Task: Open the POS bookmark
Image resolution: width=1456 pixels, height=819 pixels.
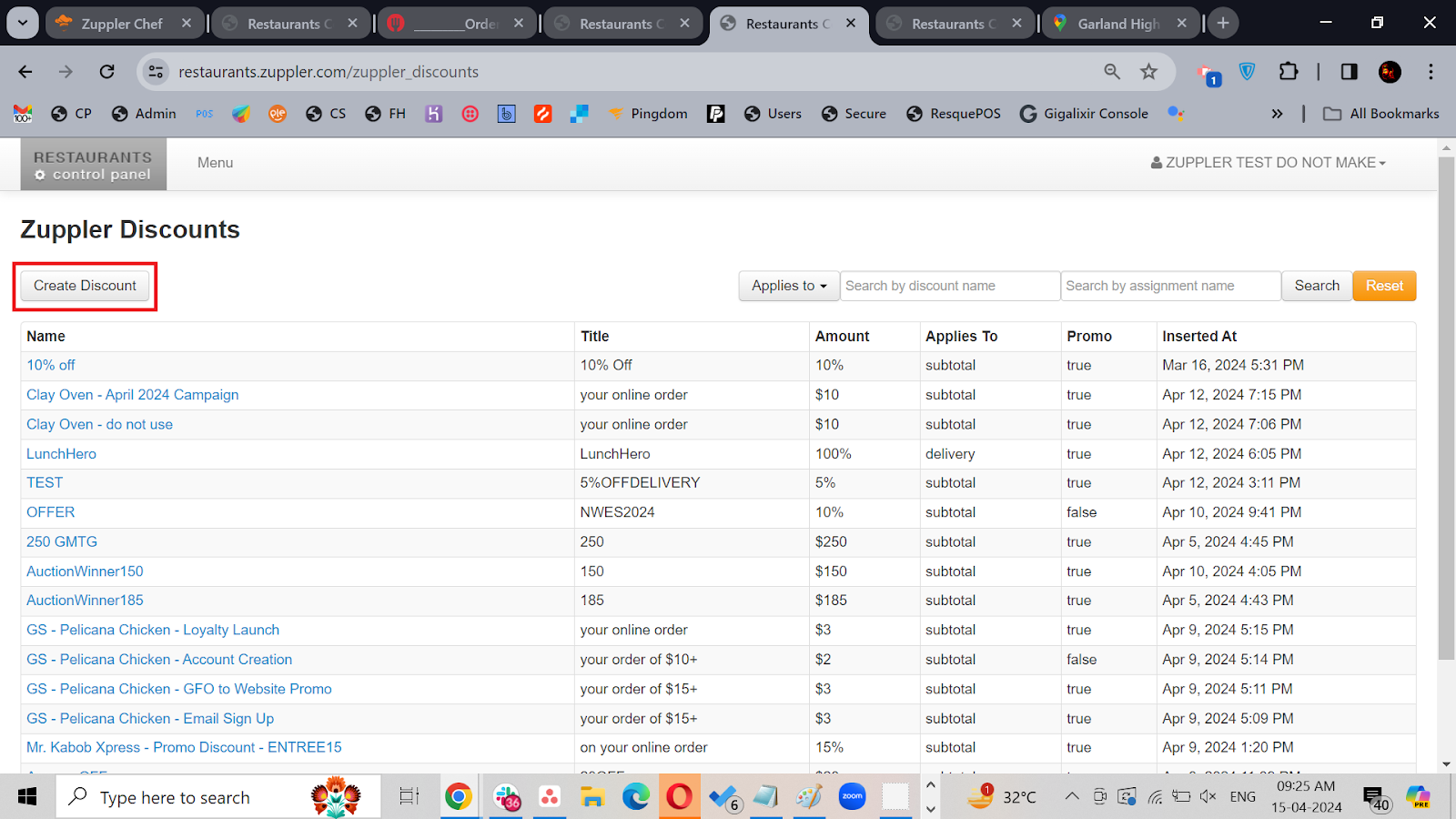Action: coord(205,114)
